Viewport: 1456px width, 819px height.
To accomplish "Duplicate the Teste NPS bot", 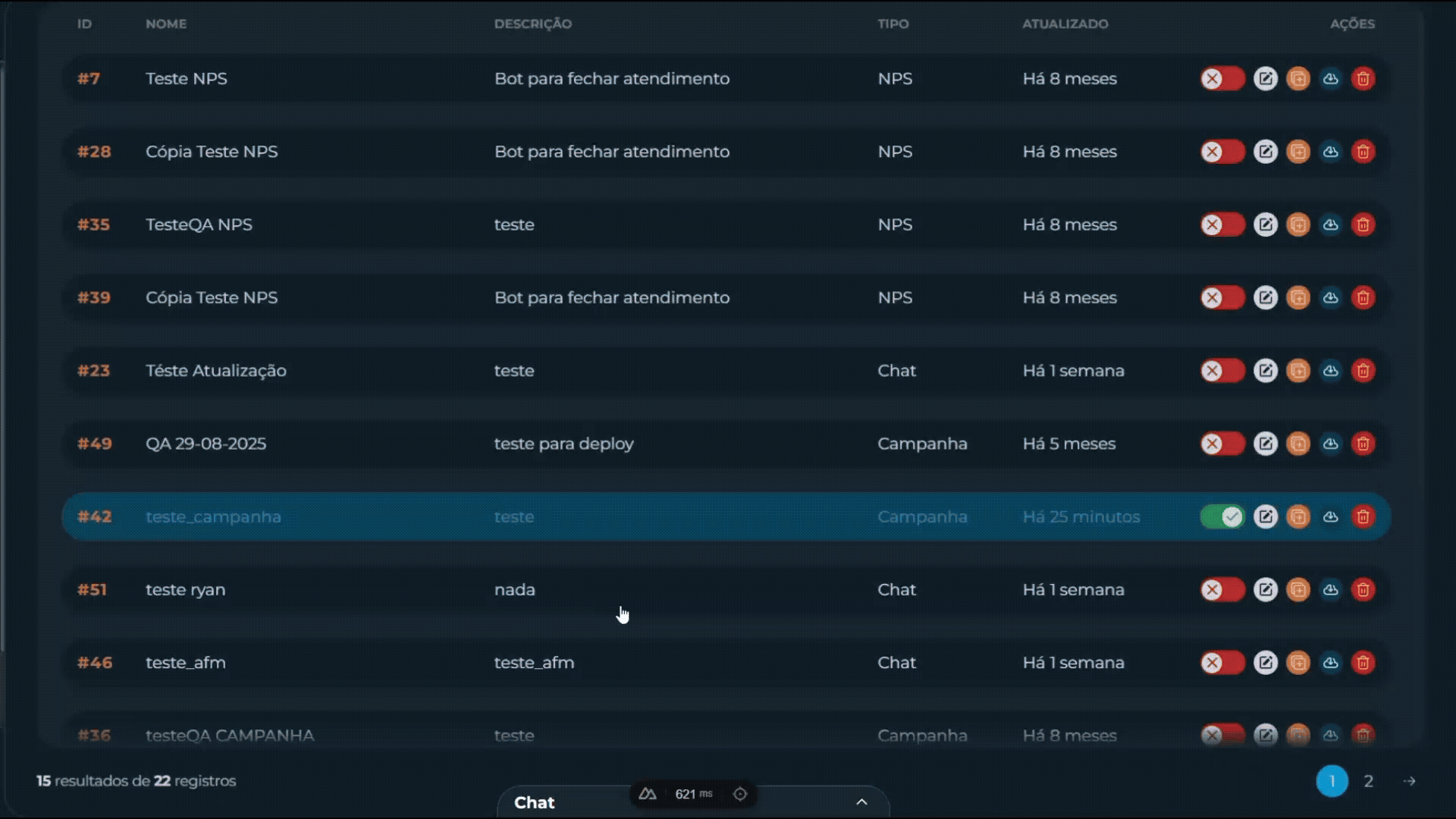I will click(x=1298, y=79).
